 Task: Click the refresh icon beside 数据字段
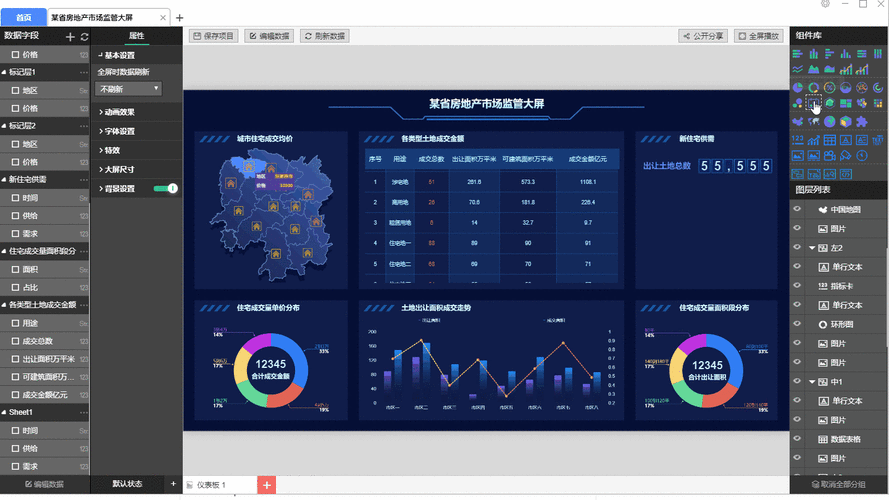coord(85,36)
